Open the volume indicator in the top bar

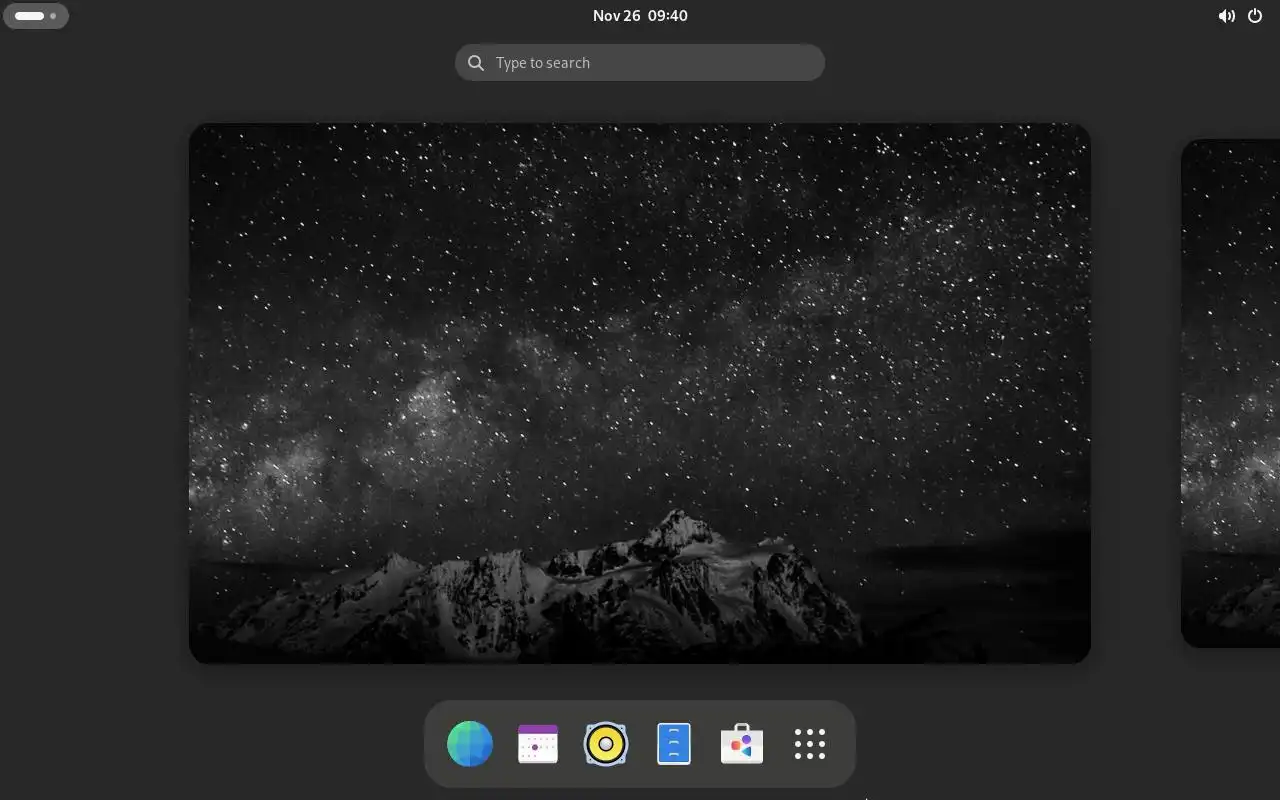[1226, 16]
